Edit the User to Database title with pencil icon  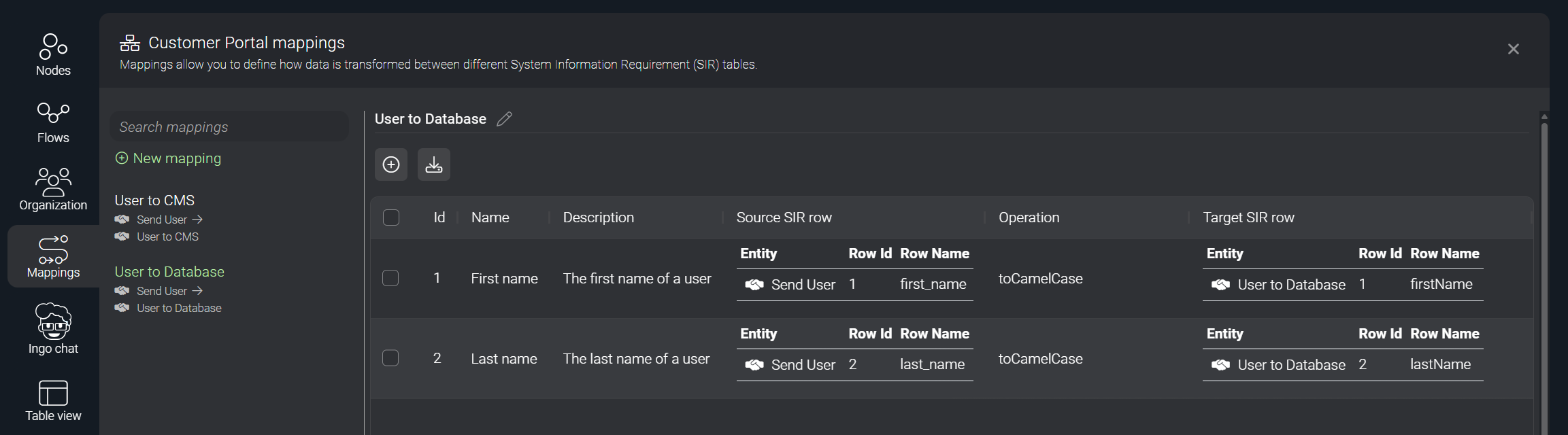click(504, 119)
